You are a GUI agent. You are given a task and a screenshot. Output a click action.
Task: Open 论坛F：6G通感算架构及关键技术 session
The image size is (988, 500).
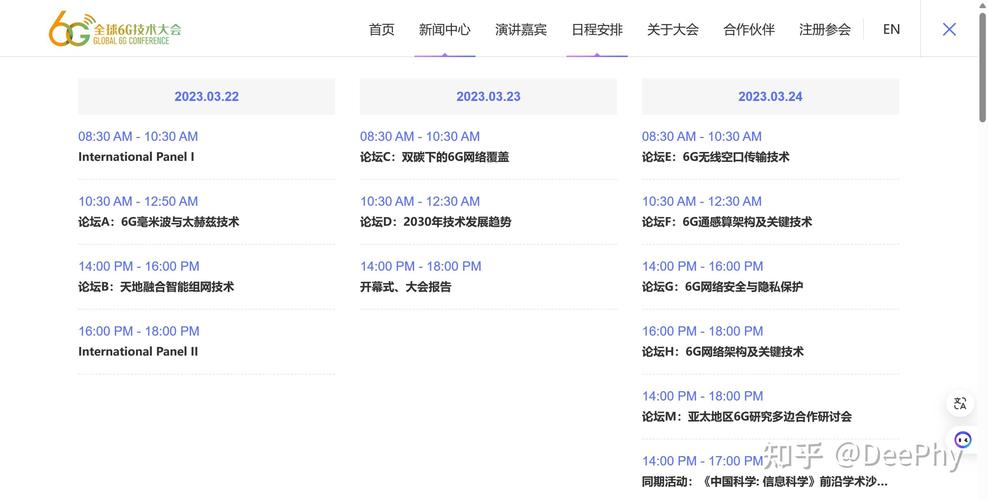tap(727, 222)
